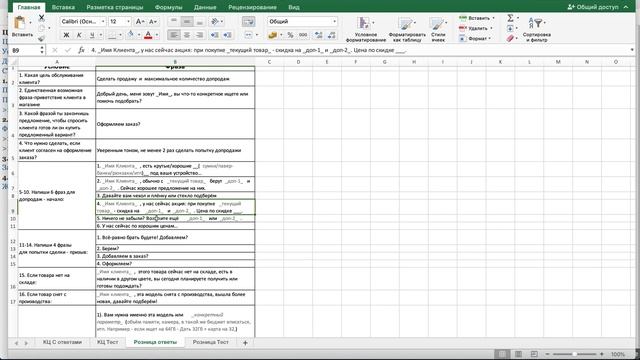The width and height of the screenshot is (640, 360).
Task: Click the Format Painter brush icon
Action: pos(41,38)
